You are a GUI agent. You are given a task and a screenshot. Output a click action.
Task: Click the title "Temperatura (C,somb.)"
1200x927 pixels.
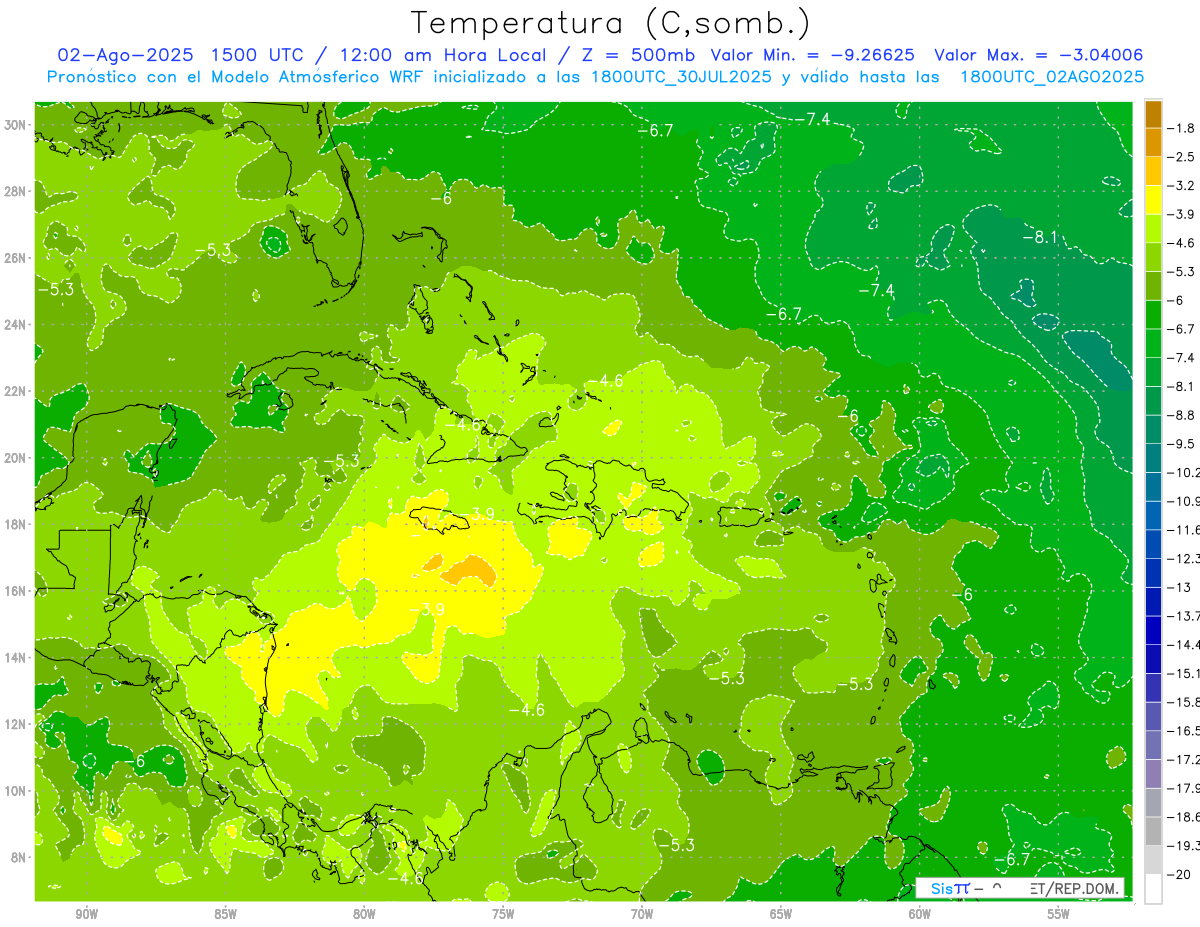coord(610,22)
